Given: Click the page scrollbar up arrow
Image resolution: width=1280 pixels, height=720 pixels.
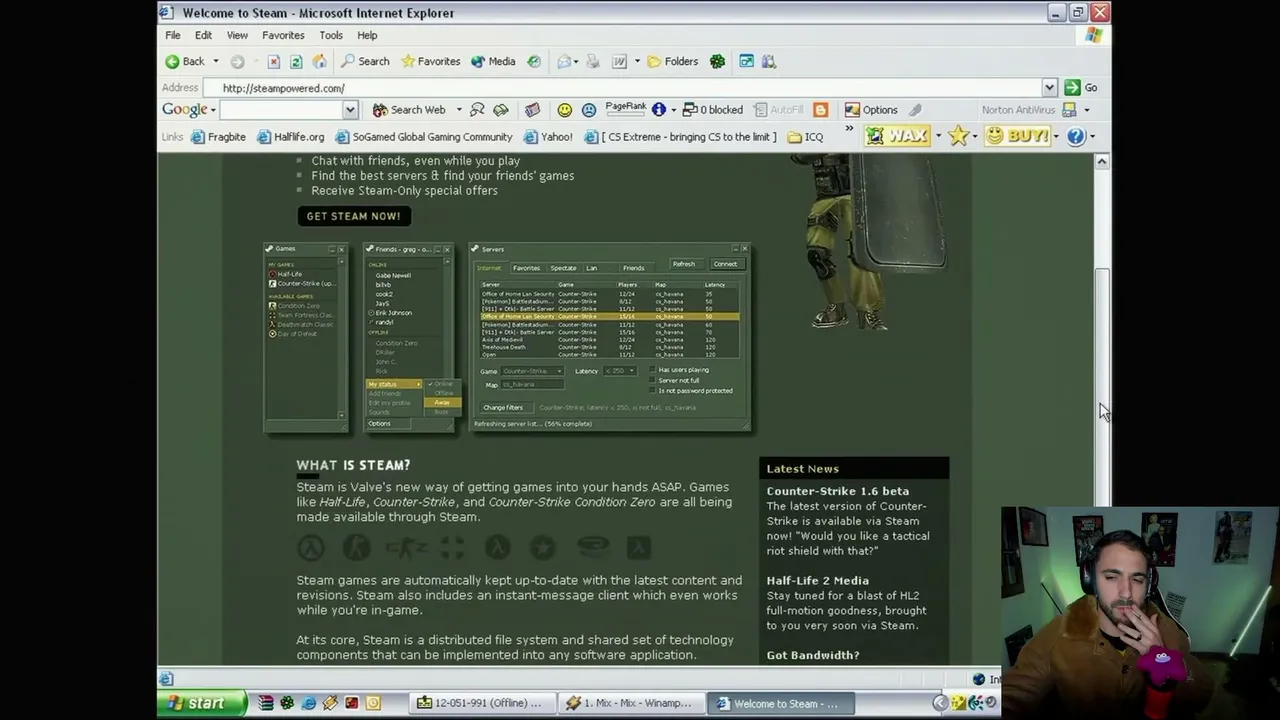Looking at the screenshot, I should (x=1102, y=161).
